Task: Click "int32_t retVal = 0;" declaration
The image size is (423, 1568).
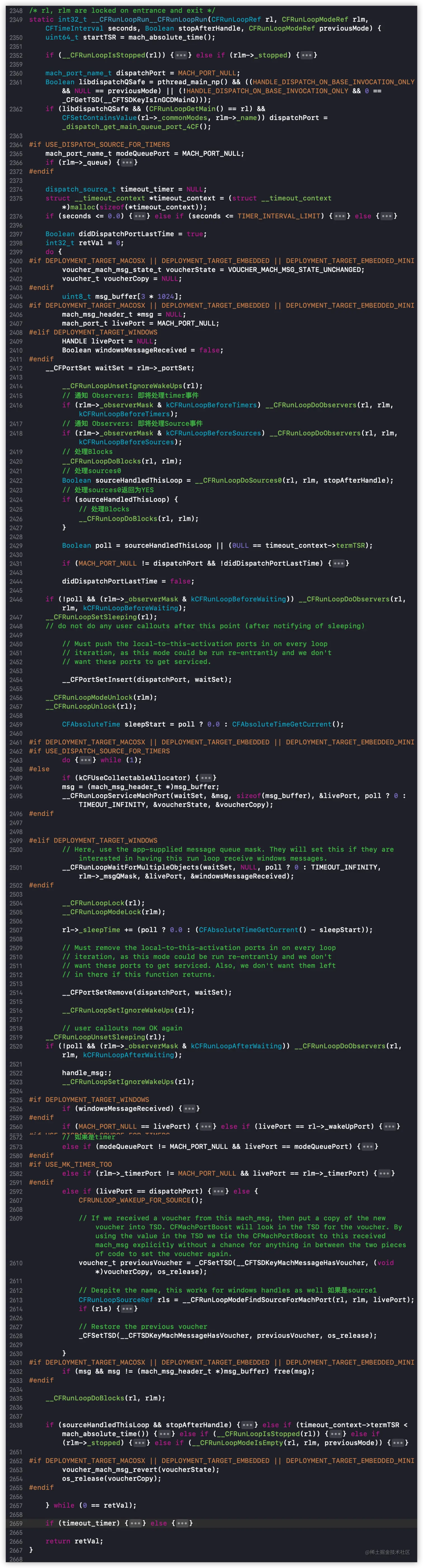Action: [x=84, y=243]
